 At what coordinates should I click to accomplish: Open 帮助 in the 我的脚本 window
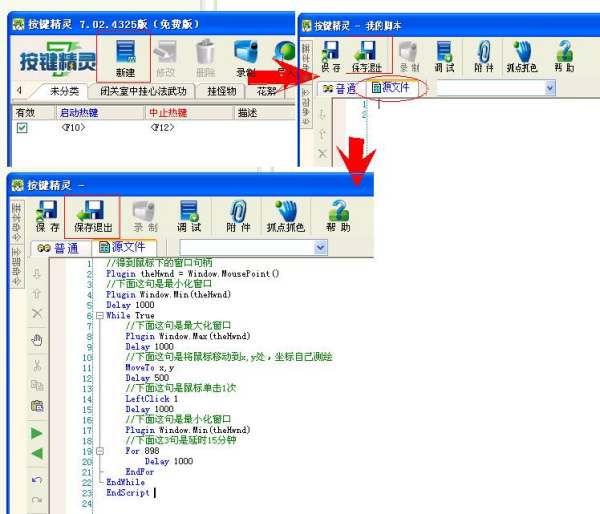click(564, 57)
